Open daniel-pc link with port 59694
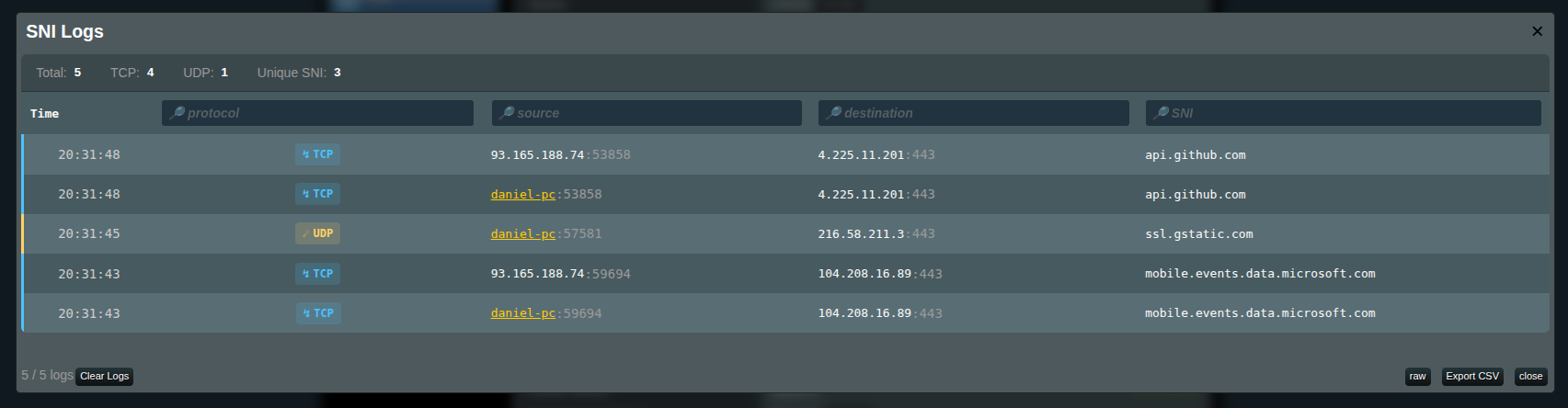This screenshot has width=1568, height=408. [522, 313]
